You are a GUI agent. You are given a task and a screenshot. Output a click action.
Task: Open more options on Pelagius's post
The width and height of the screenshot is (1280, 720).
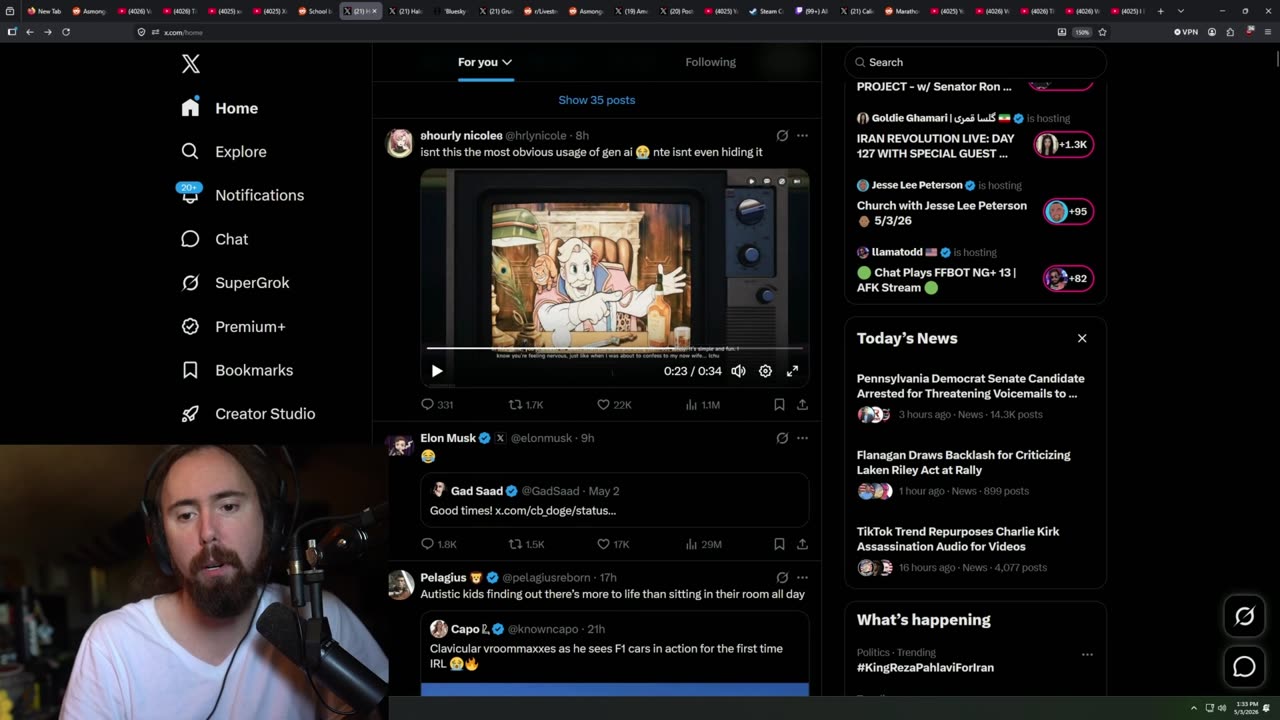pyautogui.click(x=802, y=578)
